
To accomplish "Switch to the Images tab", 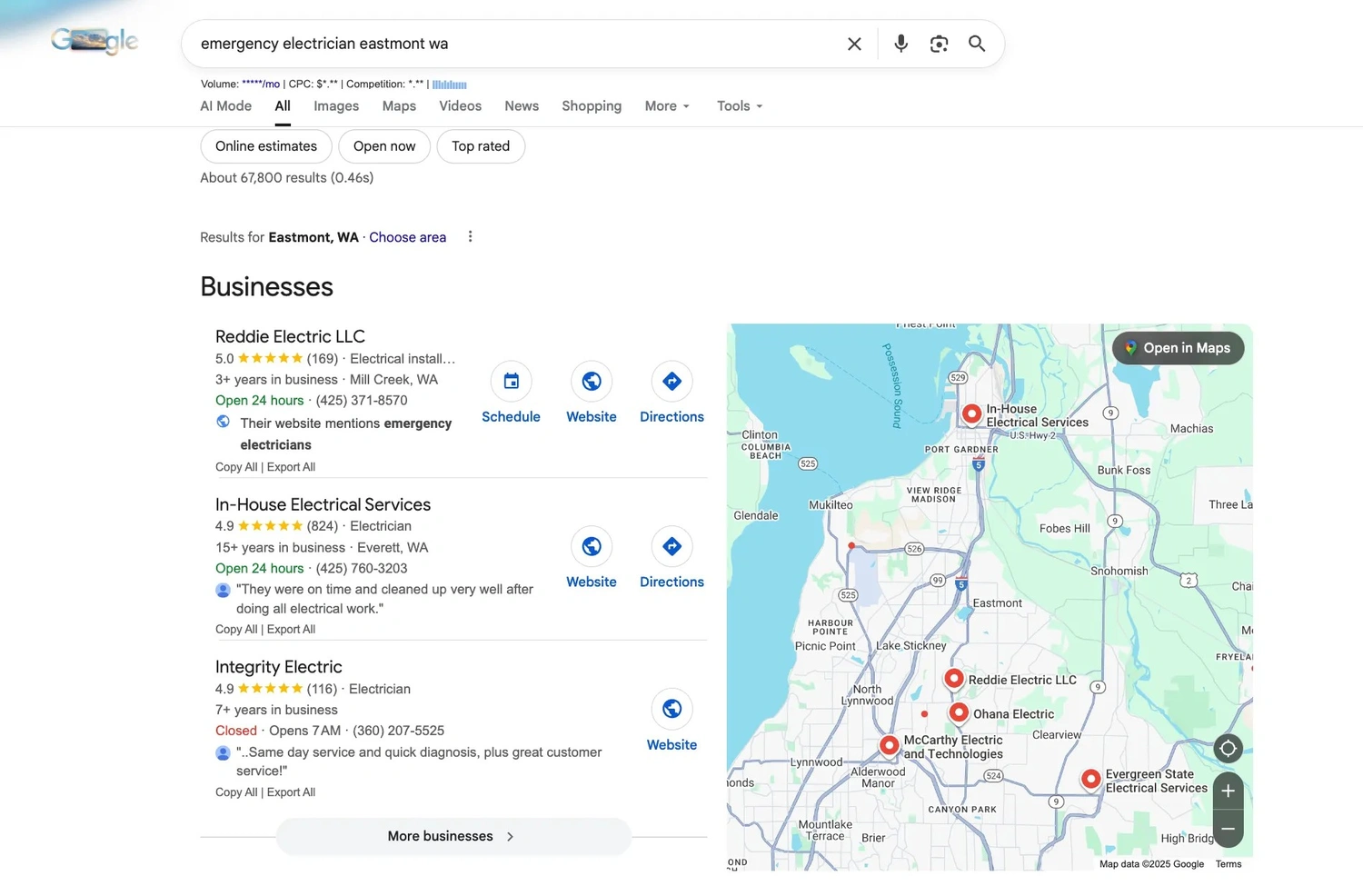I will [x=336, y=106].
